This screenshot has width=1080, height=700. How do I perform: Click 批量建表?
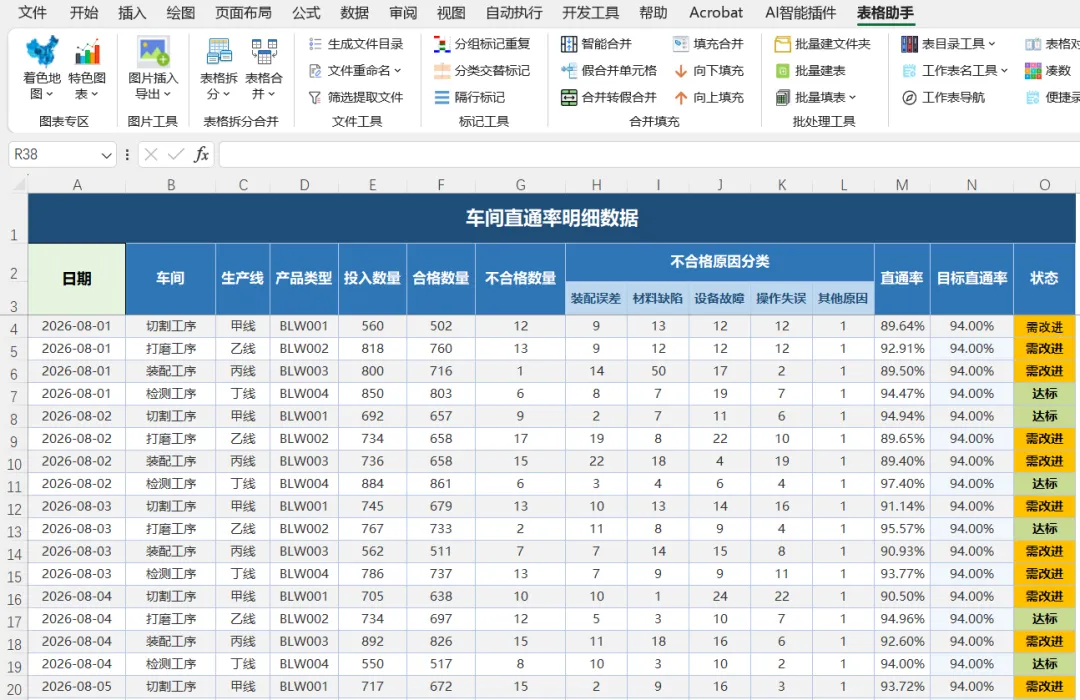pos(810,71)
